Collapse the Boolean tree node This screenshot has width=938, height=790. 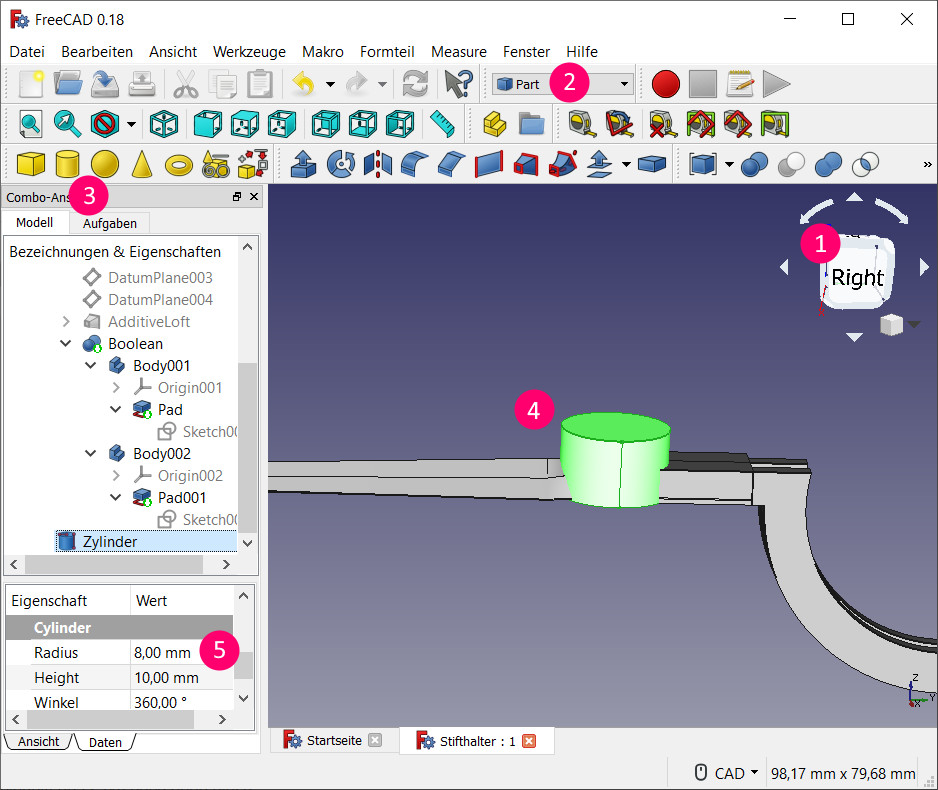[66, 344]
